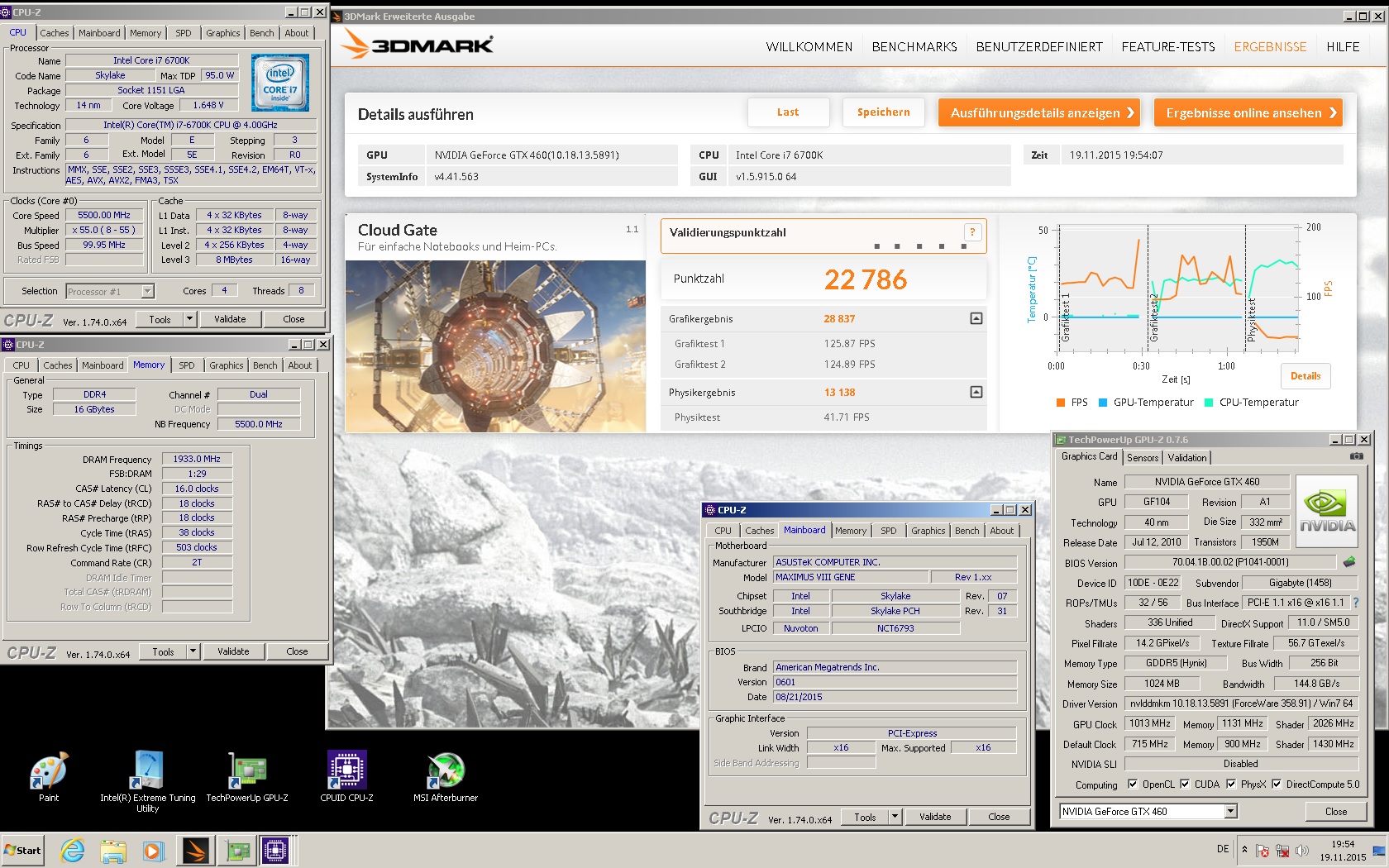The width and height of the screenshot is (1389, 868).
Task: Switch to CPU-Z taskbar button
Action: coord(275,850)
